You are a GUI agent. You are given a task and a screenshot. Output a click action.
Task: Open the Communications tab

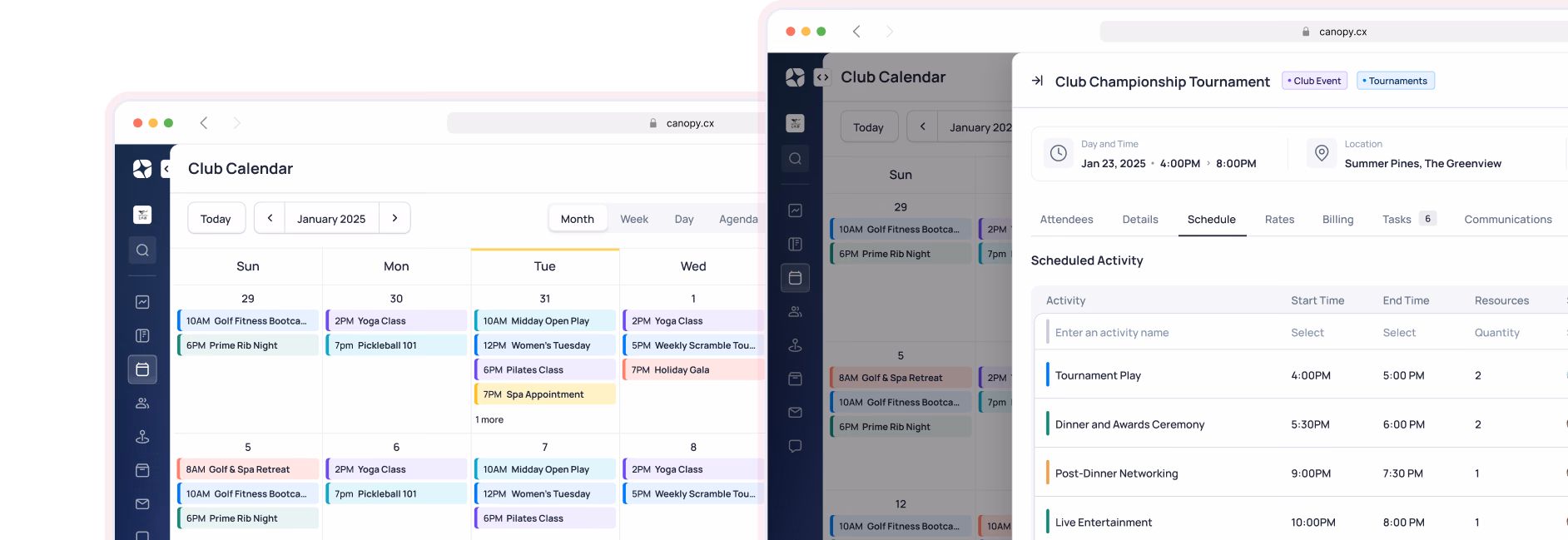(x=1508, y=220)
